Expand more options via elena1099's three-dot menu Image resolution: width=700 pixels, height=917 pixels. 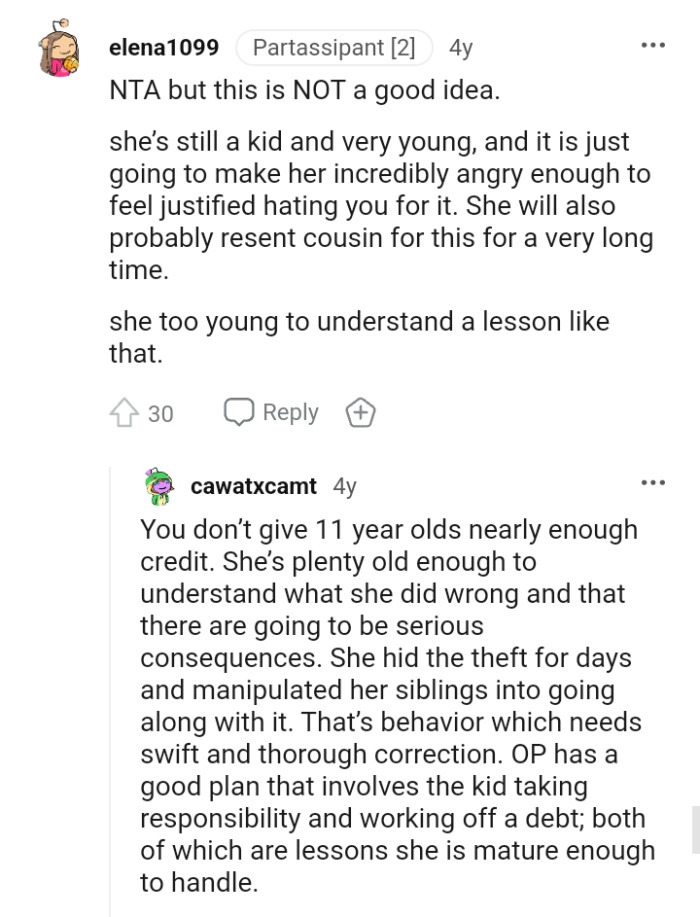pos(652,43)
